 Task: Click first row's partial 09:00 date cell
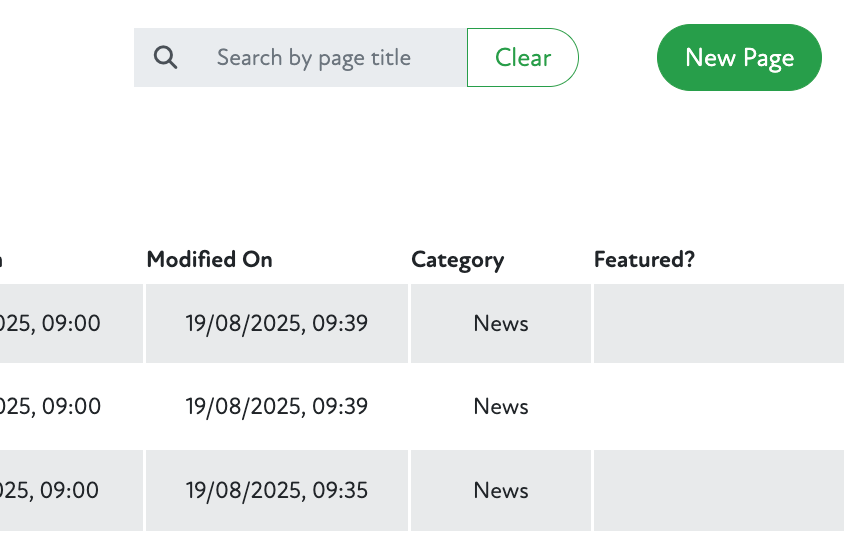pyautogui.click(x=50, y=323)
